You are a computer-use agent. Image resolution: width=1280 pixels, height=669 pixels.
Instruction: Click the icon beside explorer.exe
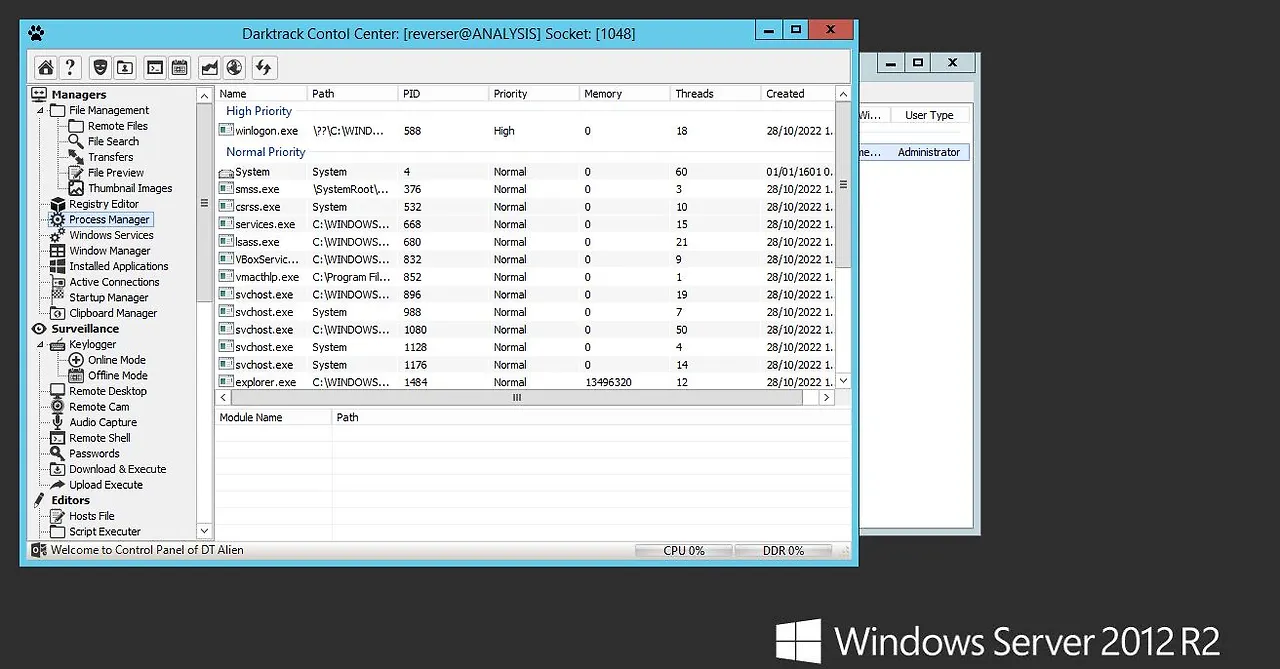tap(226, 382)
